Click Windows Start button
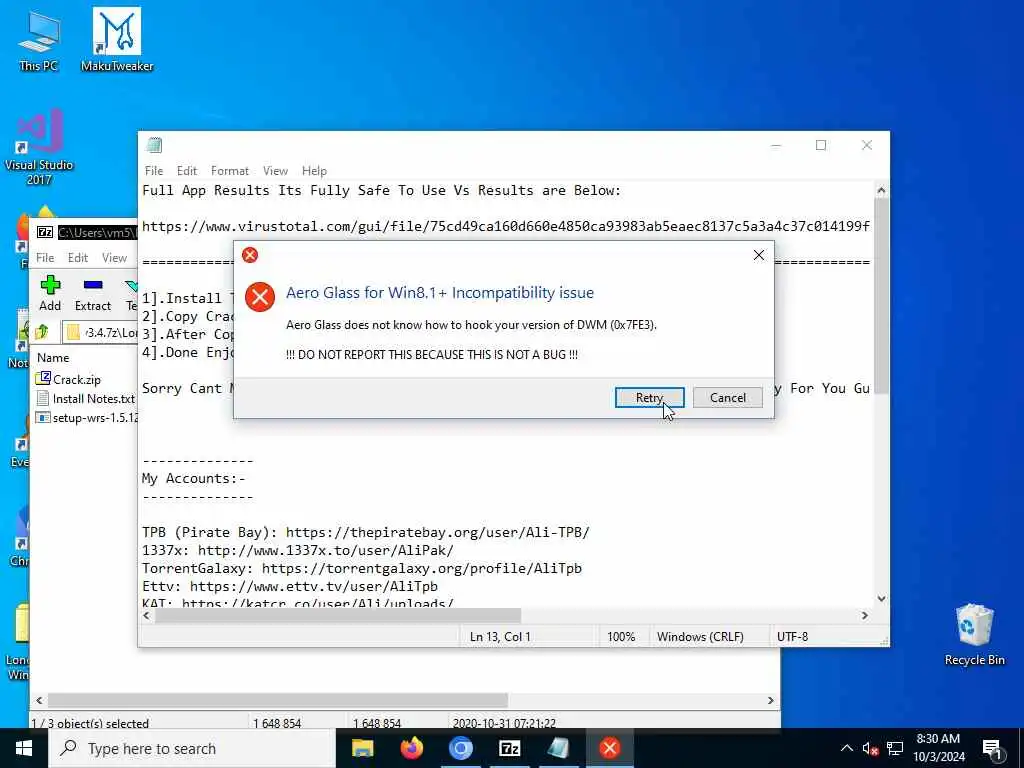The height and width of the screenshot is (768, 1024). coord(24,748)
